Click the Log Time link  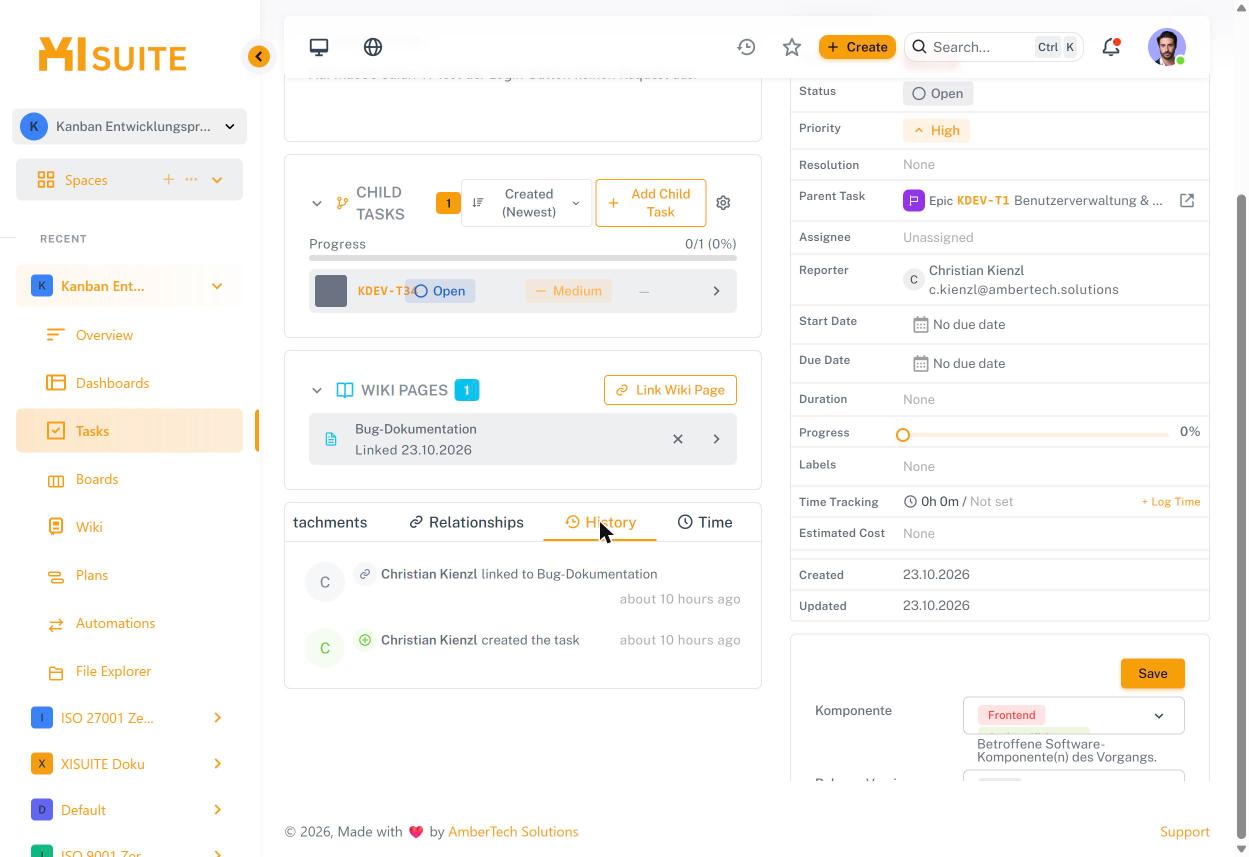click(x=1170, y=502)
